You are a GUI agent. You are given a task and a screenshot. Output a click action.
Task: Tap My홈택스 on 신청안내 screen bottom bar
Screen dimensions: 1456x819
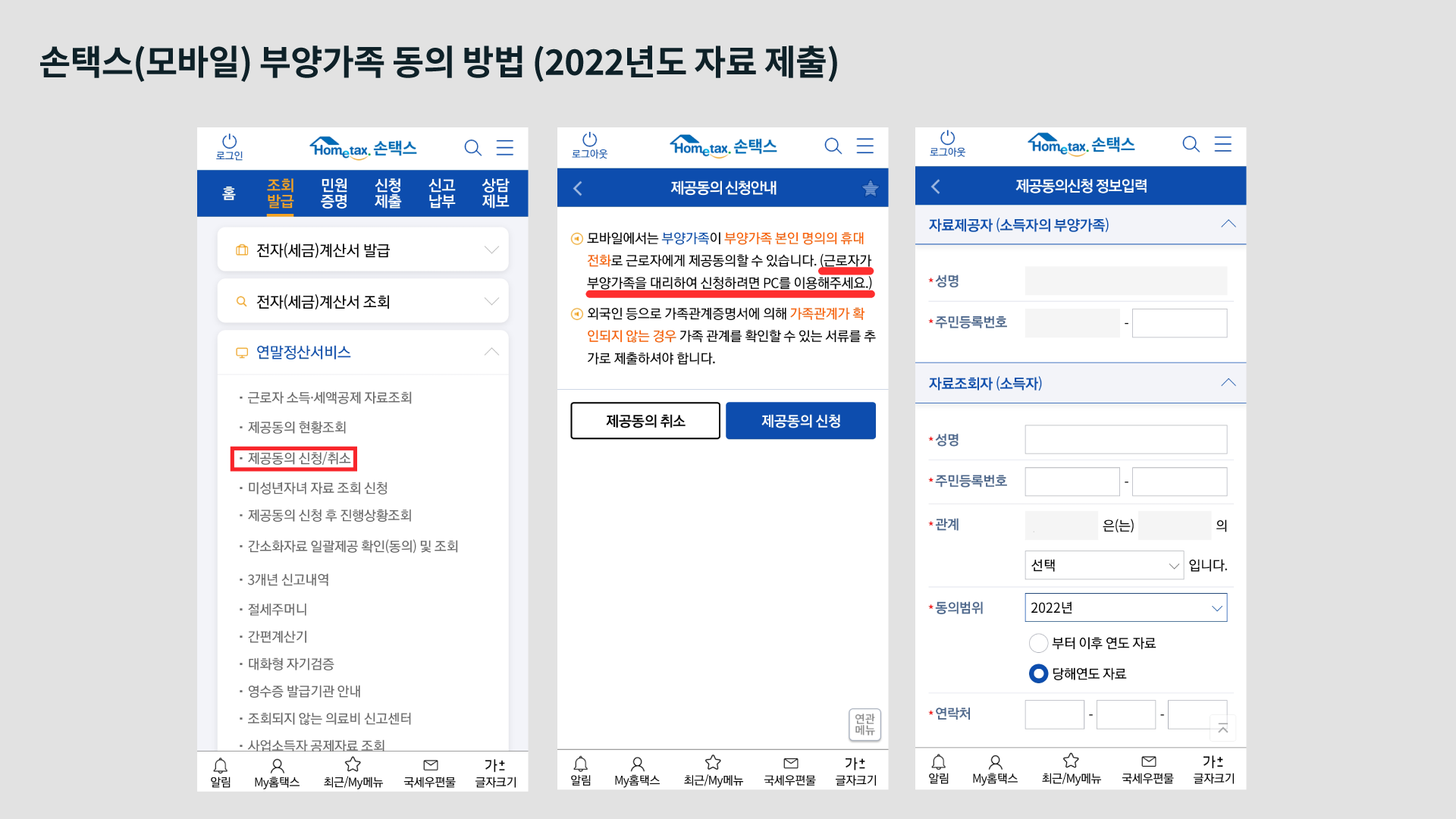click(x=637, y=770)
